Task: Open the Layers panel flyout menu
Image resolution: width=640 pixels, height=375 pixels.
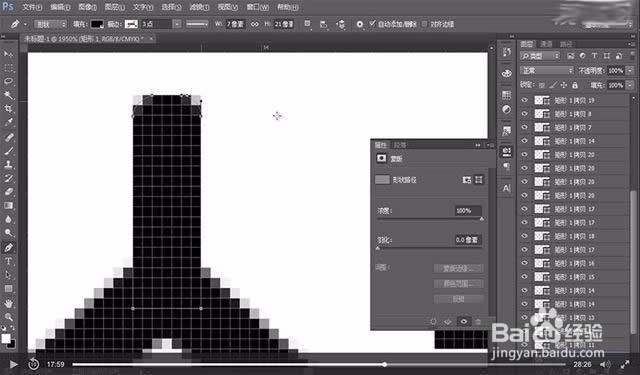Action: (633, 44)
